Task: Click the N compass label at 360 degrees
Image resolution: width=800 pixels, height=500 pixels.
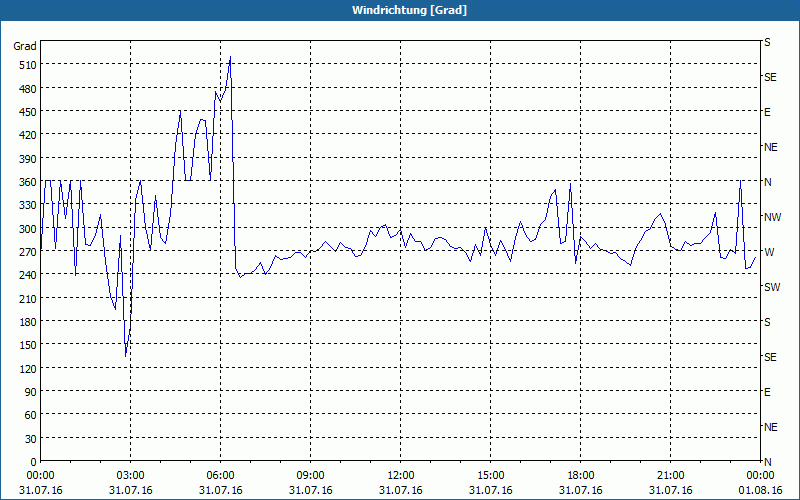Action: tap(767, 182)
